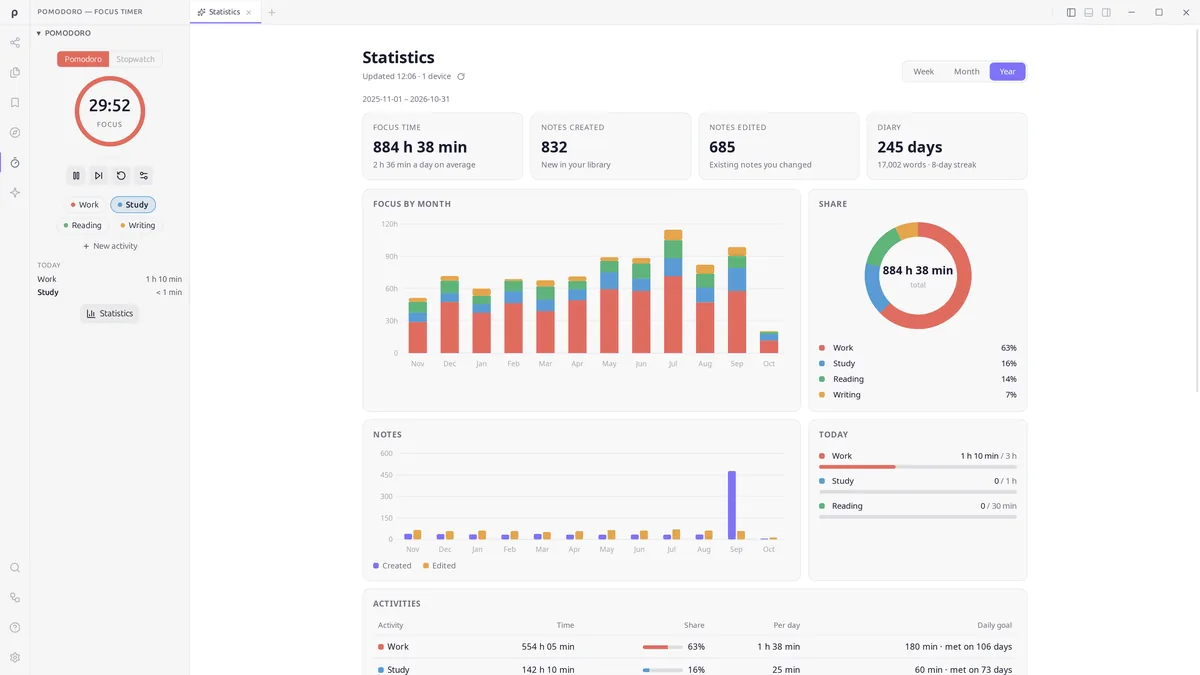Screen dimensions: 1200x675
Task: Toggle the right sidebar layout icon
Action: click(1106, 12)
